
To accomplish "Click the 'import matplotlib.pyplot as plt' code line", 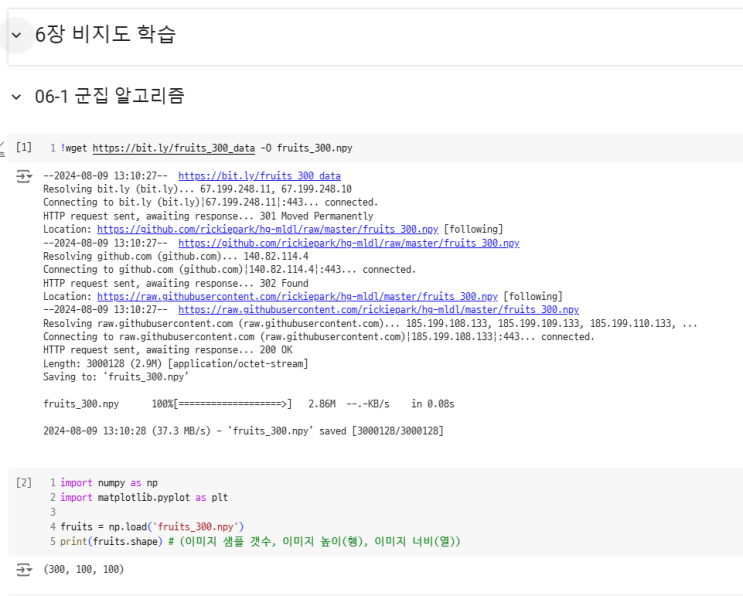I will (144, 497).
